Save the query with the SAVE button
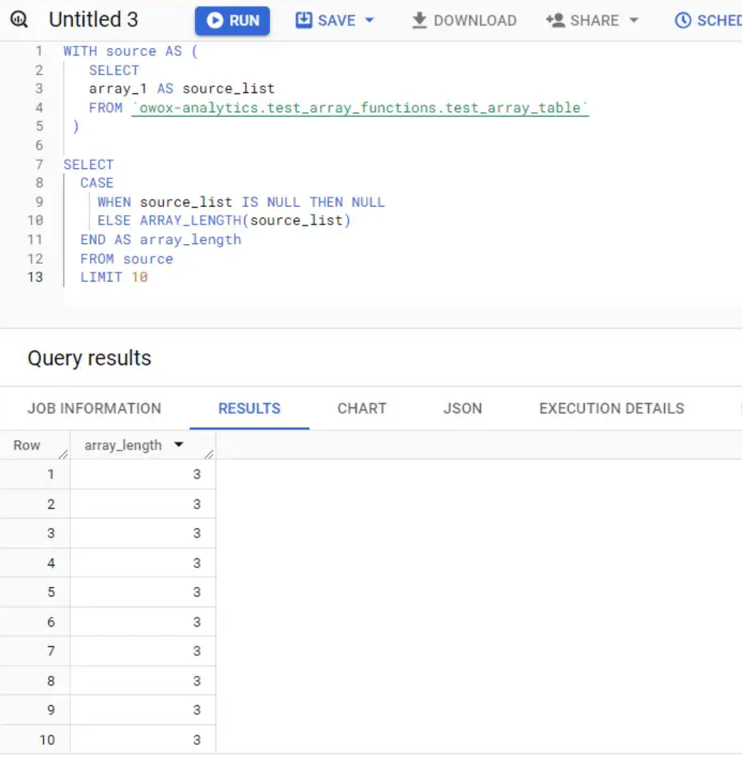The image size is (742, 768). point(335,21)
